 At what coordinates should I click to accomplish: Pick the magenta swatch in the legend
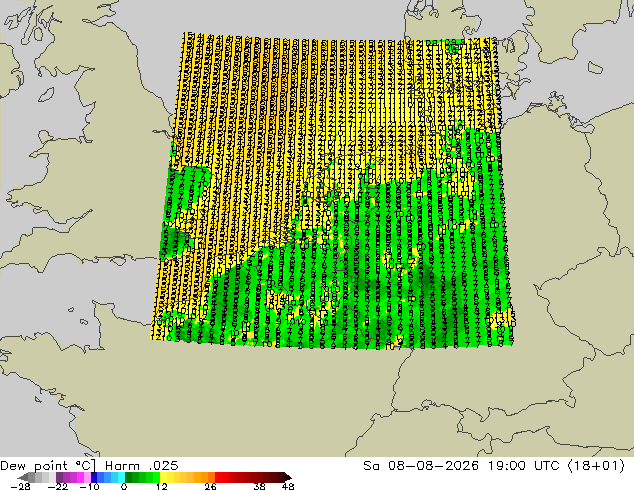pyautogui.click(x=80, y=477)
